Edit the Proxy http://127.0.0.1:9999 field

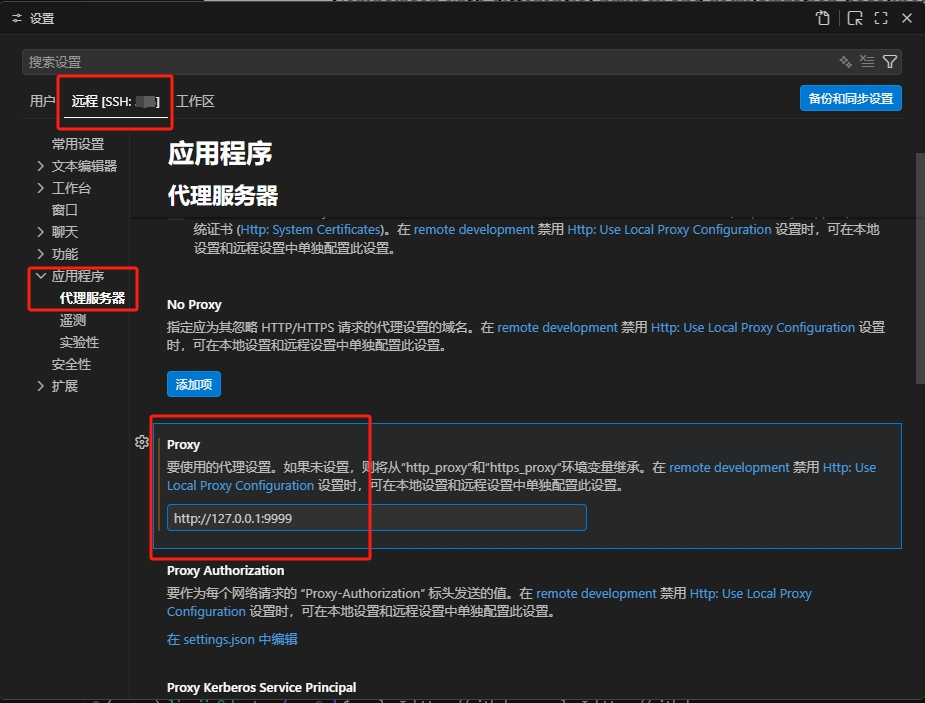376,518
